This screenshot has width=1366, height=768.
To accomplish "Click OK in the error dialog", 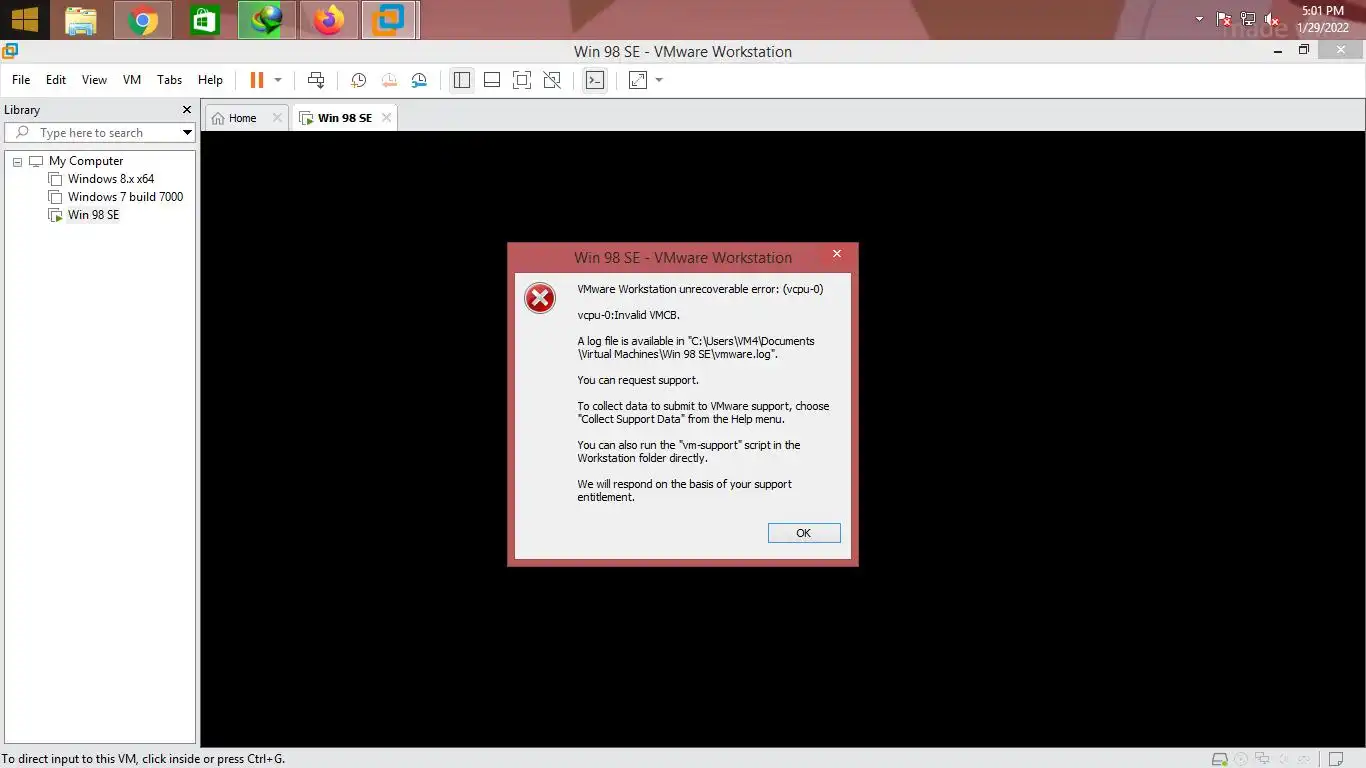I will (803, 533).
